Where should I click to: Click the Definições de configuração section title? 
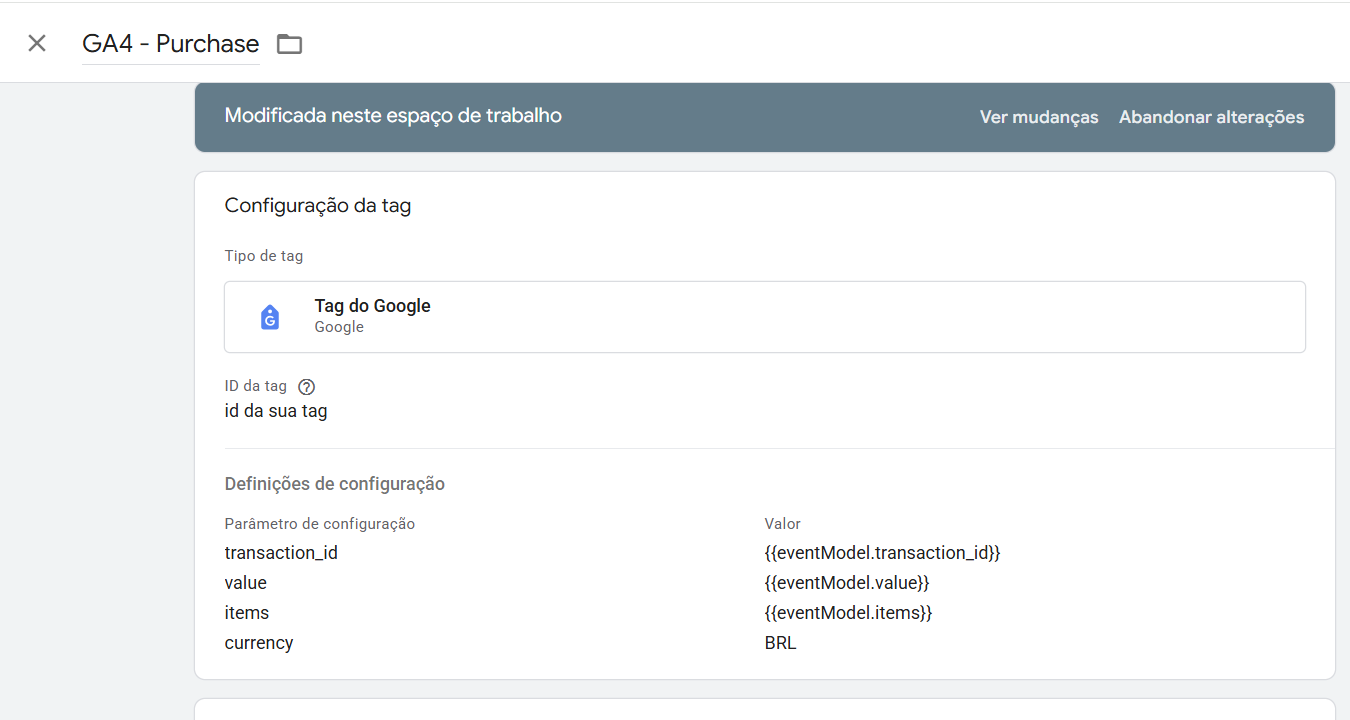pyautogui.click(x=335, y=484)
